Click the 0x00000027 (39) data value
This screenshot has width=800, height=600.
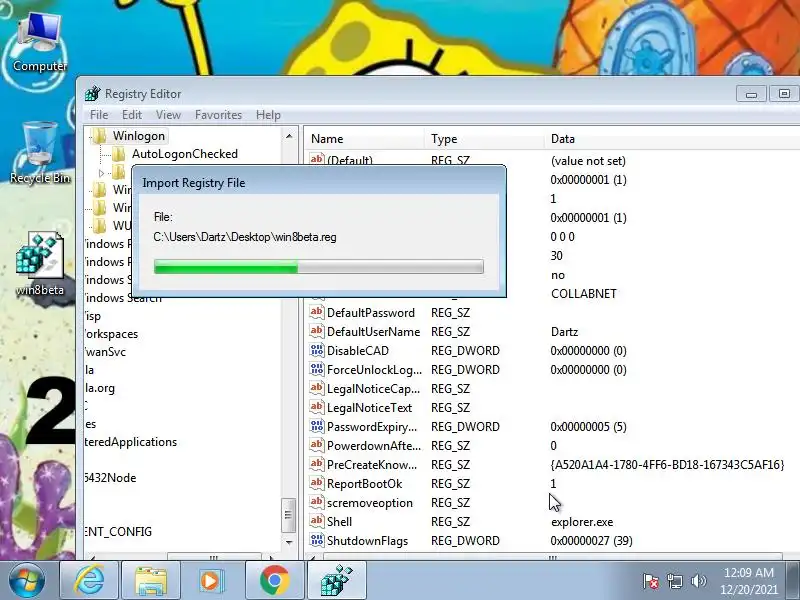coord(591,540)
